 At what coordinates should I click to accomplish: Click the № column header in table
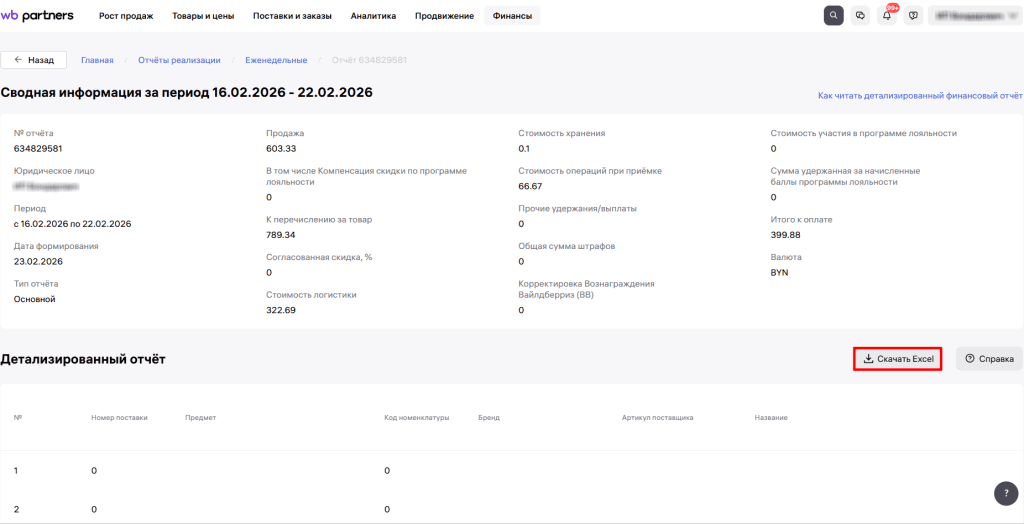pyautogui.click(x=17, y=418)
